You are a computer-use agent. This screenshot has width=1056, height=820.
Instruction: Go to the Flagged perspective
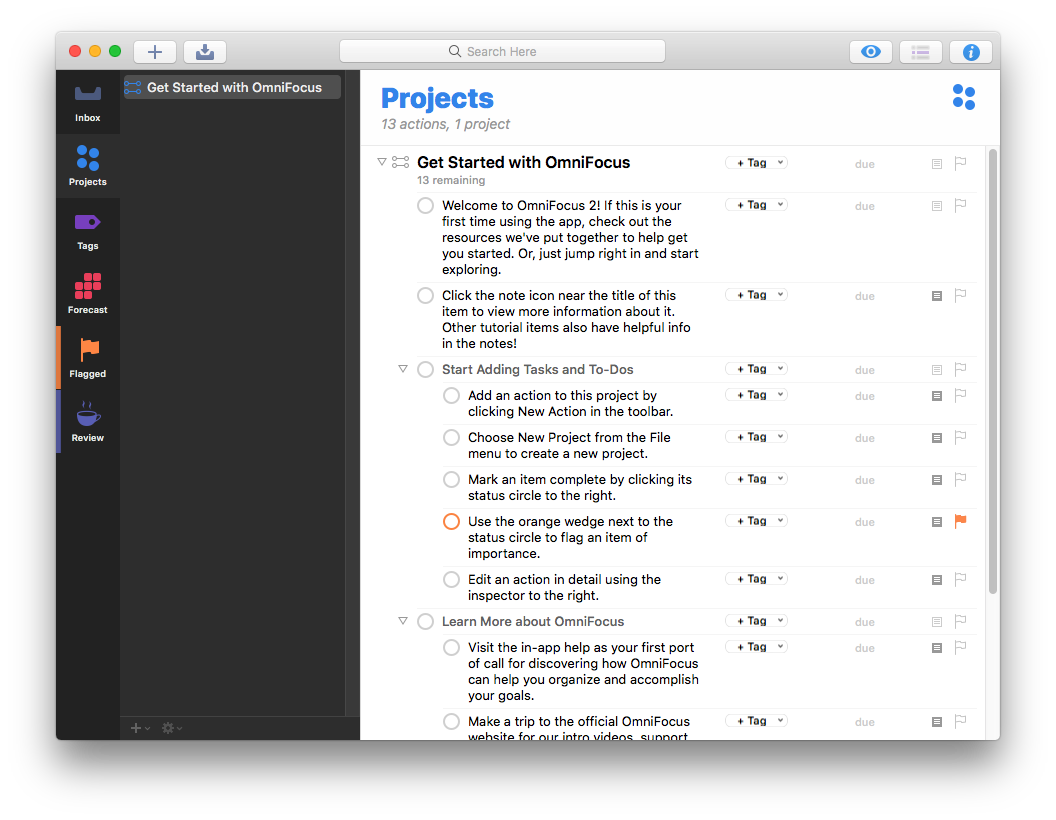point(88,358)
